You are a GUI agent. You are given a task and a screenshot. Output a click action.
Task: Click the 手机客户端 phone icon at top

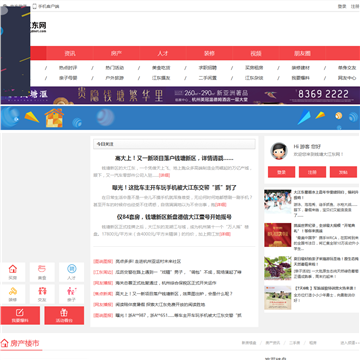[x=35, y=6]
